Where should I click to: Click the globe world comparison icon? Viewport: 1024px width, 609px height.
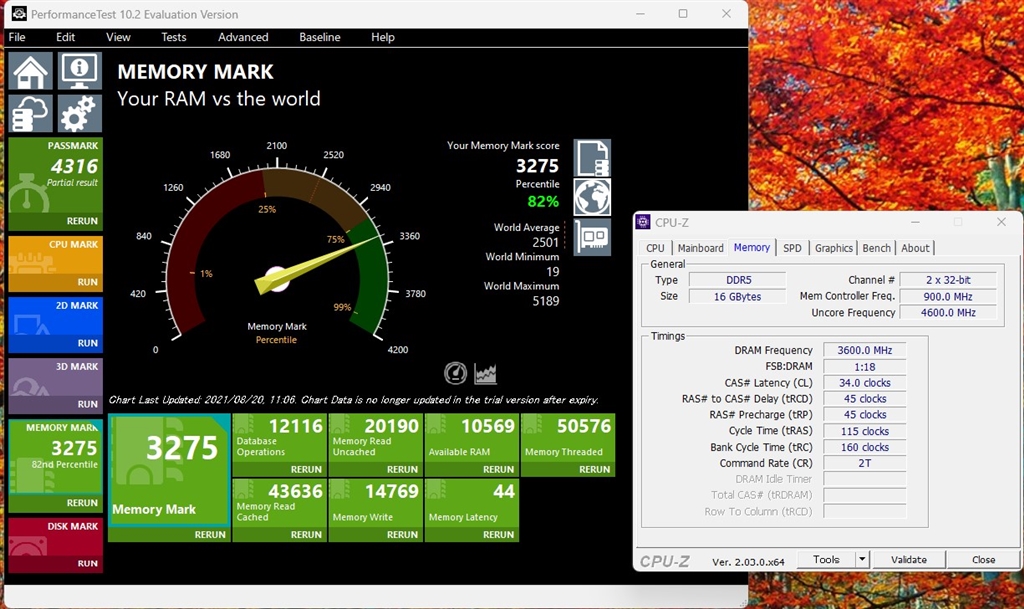click(x=592, y=197)
